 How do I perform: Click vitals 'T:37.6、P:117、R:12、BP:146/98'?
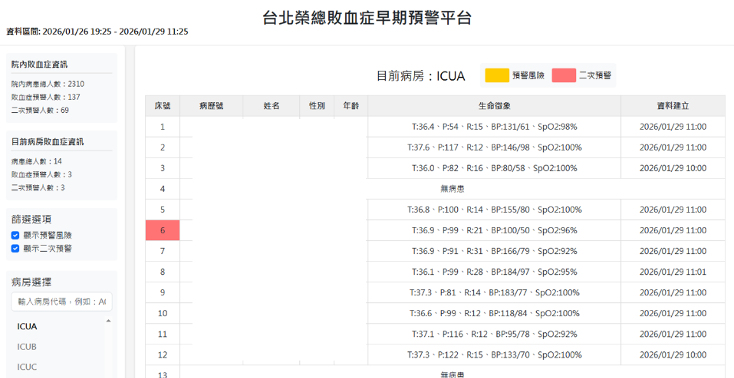click(x=494, y=148)
